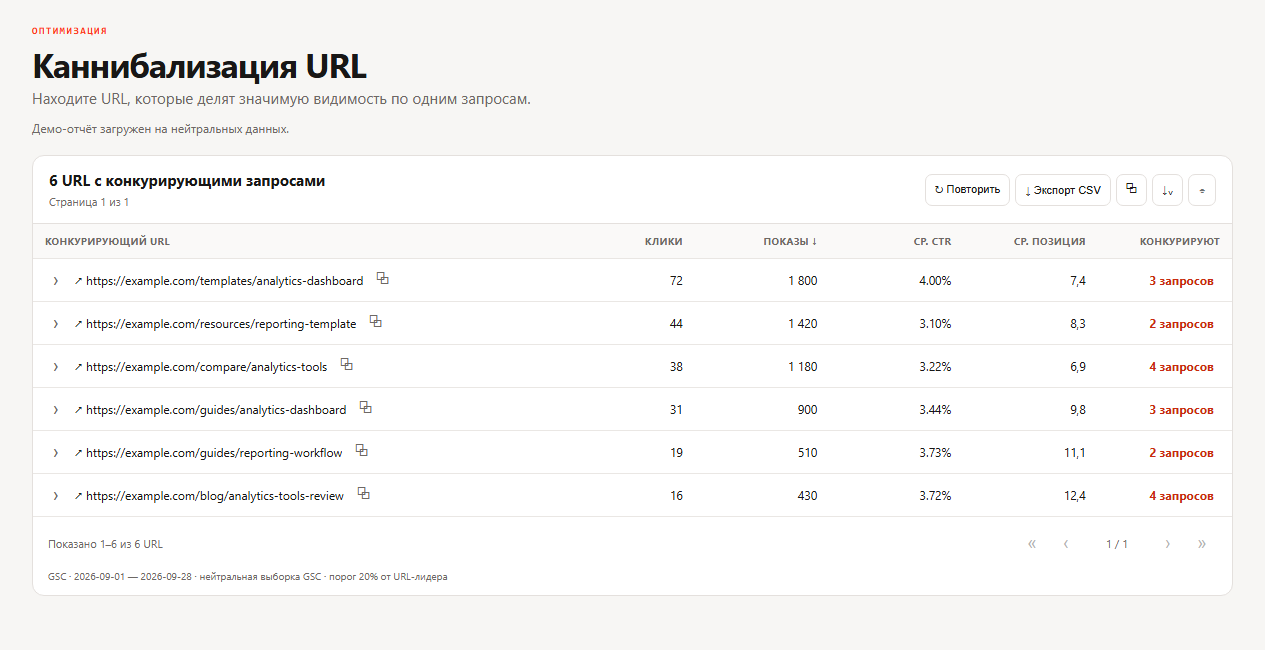Screen dimensions: 1265x650
Task: Open the https://example.com/templates/analytics-dashboard link
Action: coord(225,281)
